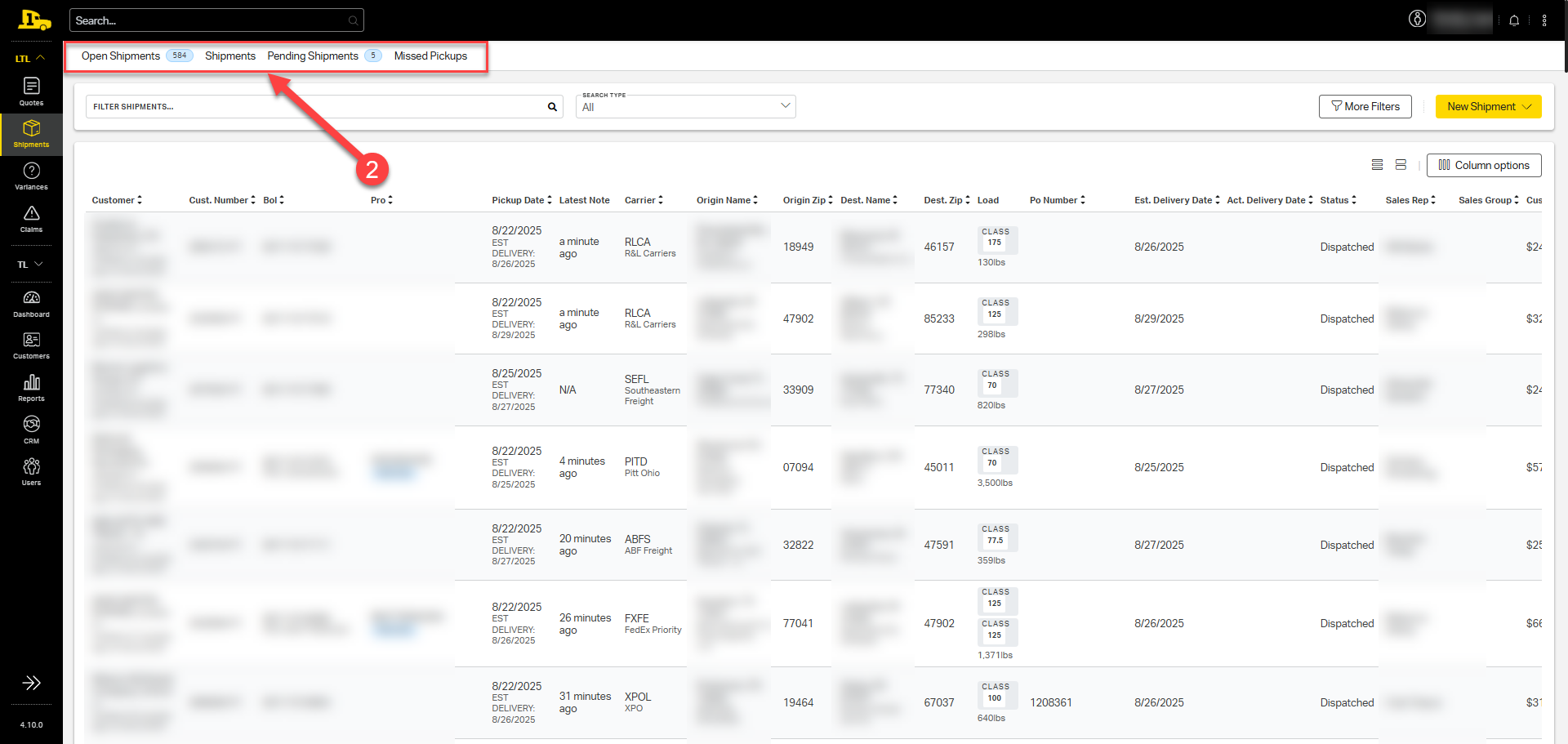Click destination zip 77340
Viewport: 1568px width, 744px height.
pos(939,390)
